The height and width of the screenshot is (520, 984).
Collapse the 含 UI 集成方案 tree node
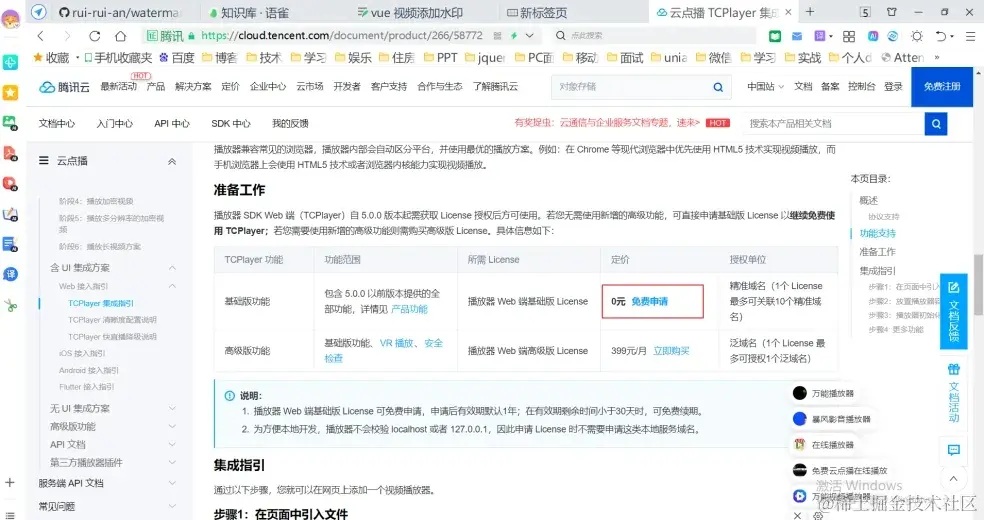(x=172, y=268)
